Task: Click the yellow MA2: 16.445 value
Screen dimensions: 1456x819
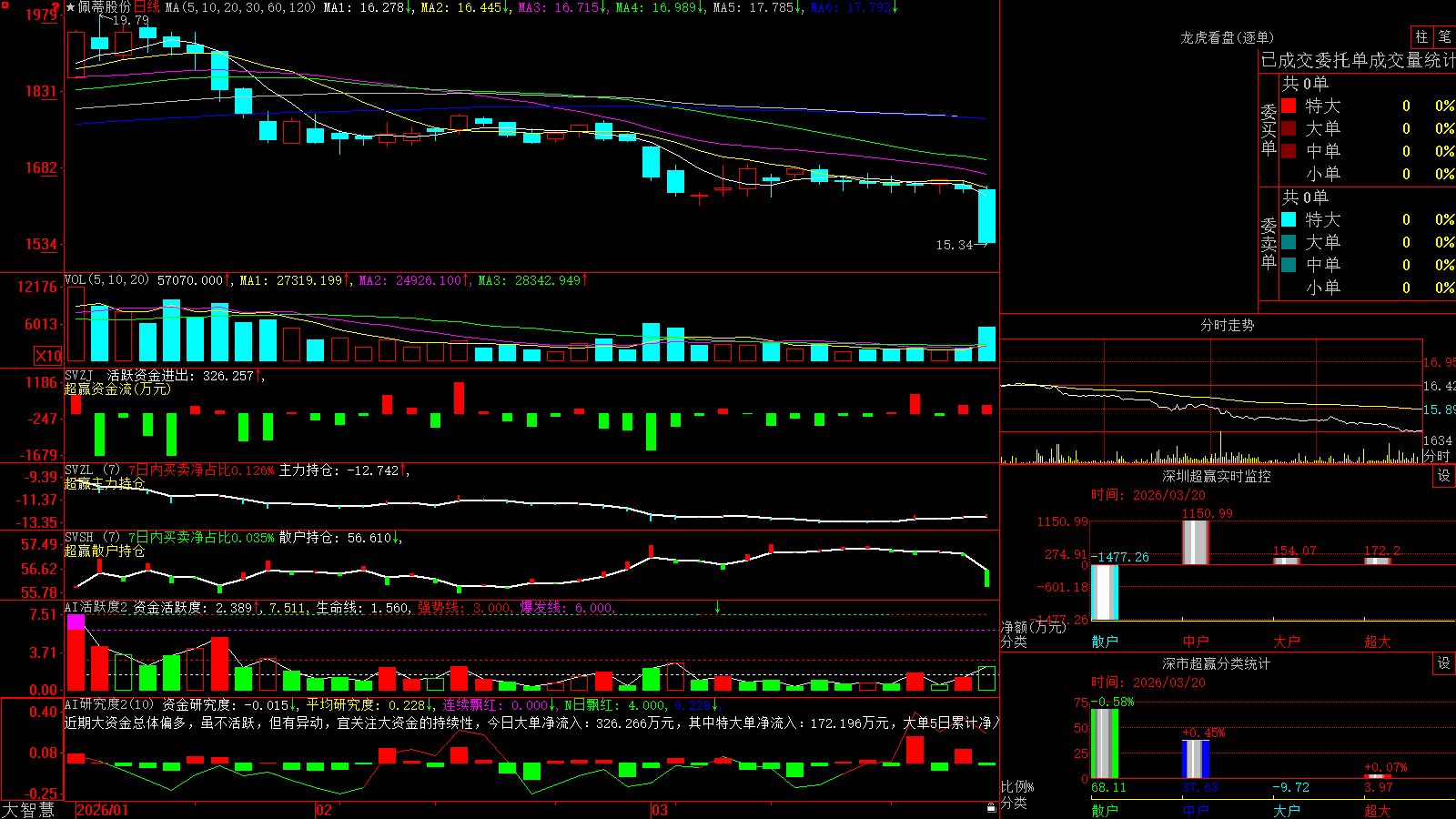Action: point(463,7)
